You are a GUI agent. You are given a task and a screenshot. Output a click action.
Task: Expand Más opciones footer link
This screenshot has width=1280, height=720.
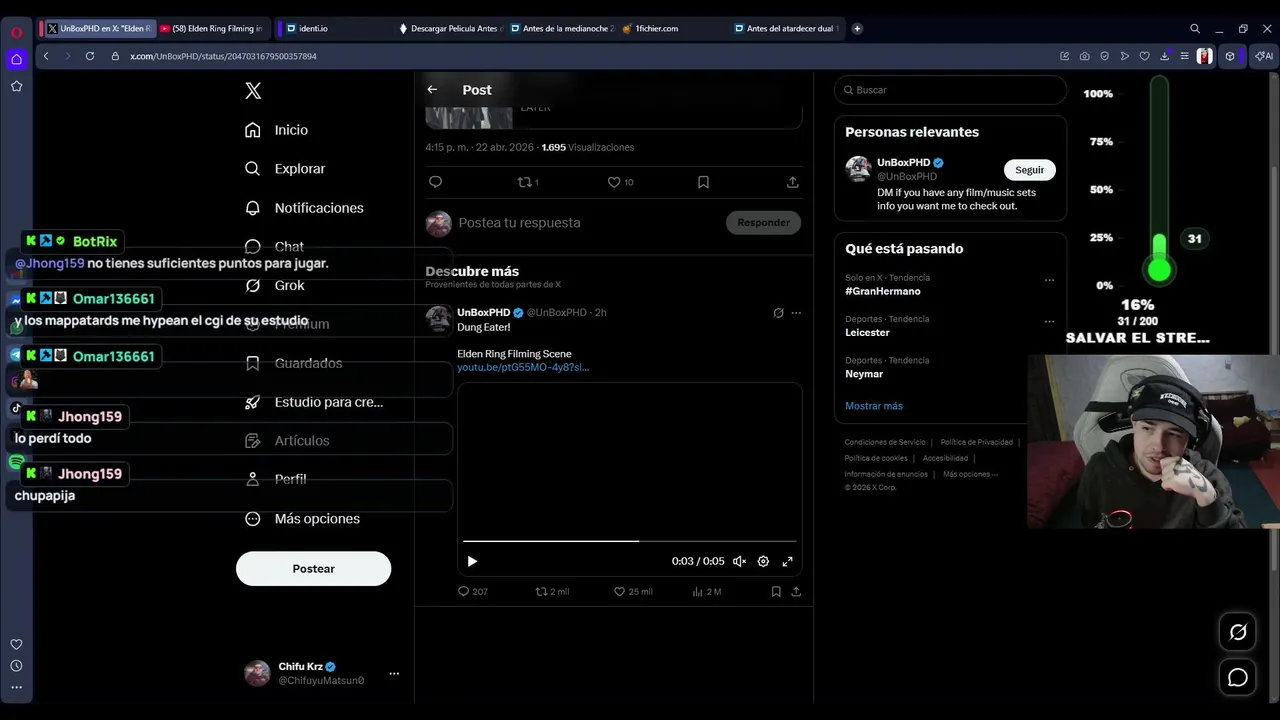point(971,474)
